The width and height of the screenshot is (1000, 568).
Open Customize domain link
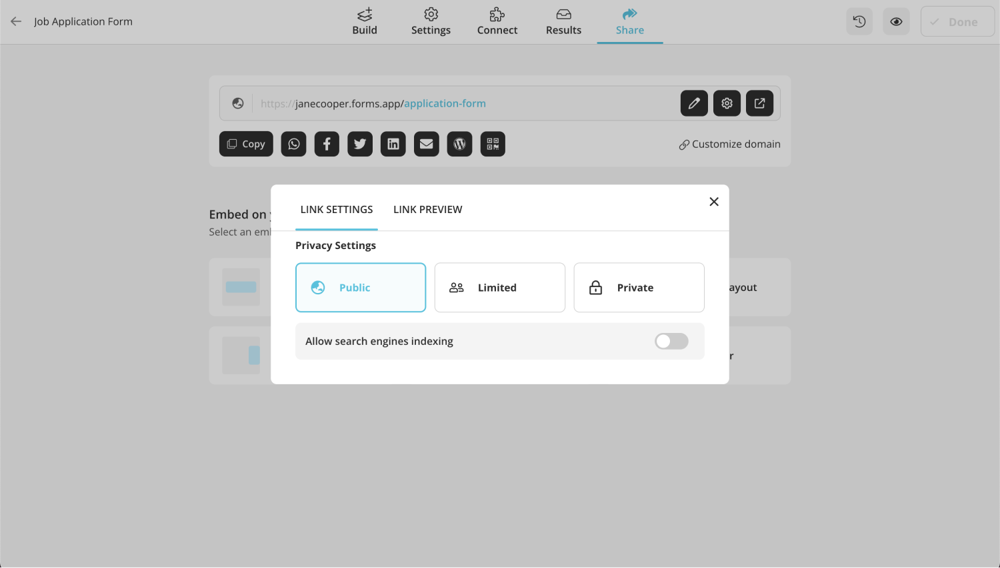(730, 145)
